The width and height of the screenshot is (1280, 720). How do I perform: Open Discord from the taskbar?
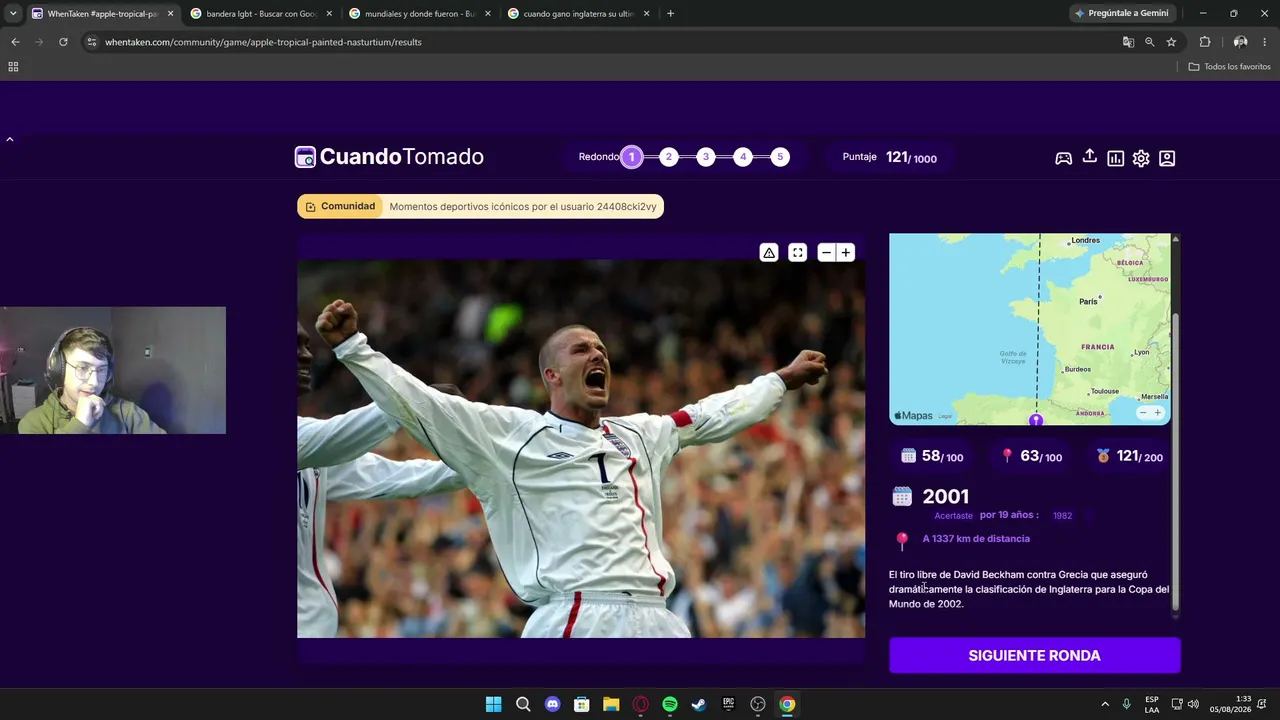tap(552, 704)
